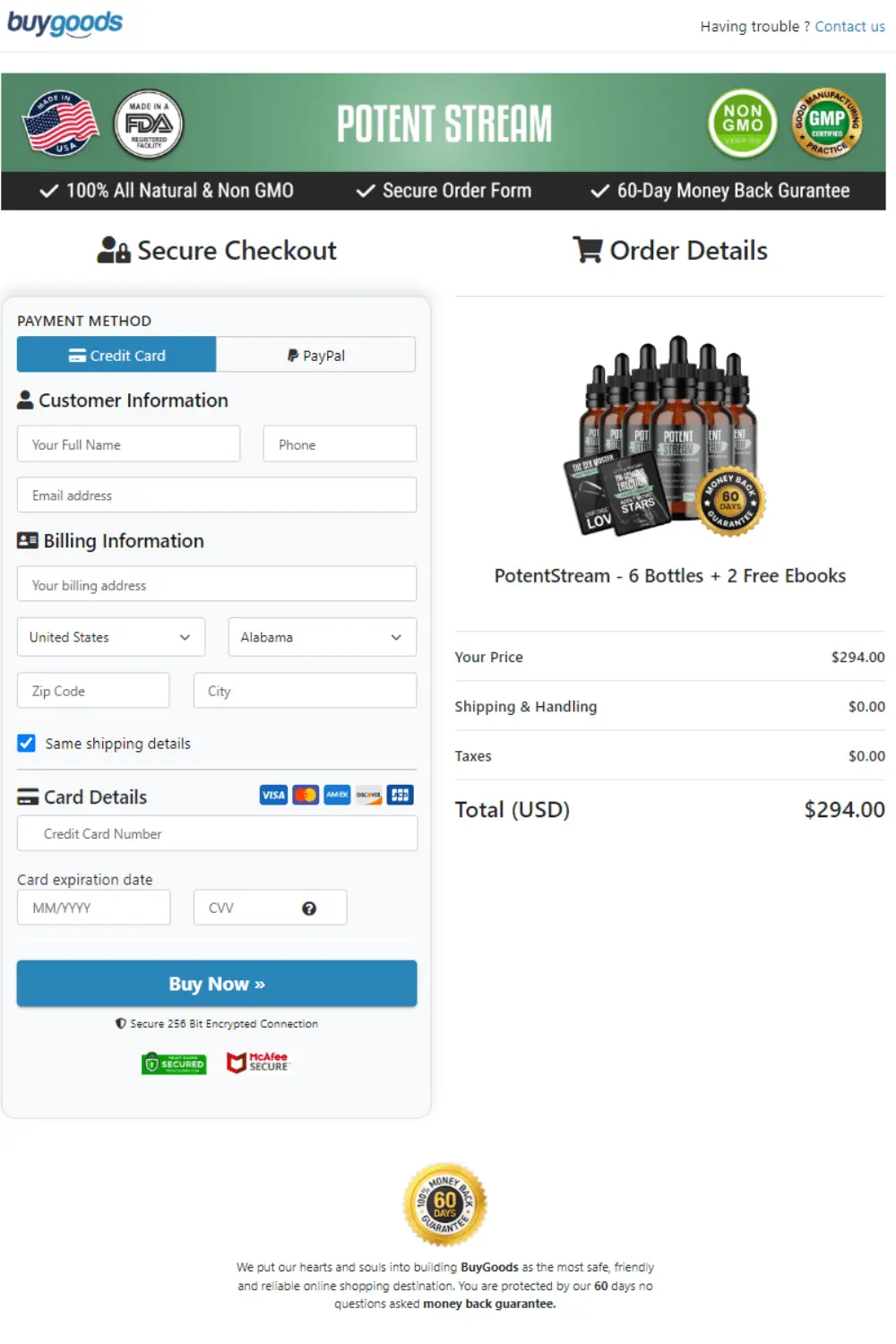Click the buygoods logo
The image size is (896, 1344).
[64, 22]
